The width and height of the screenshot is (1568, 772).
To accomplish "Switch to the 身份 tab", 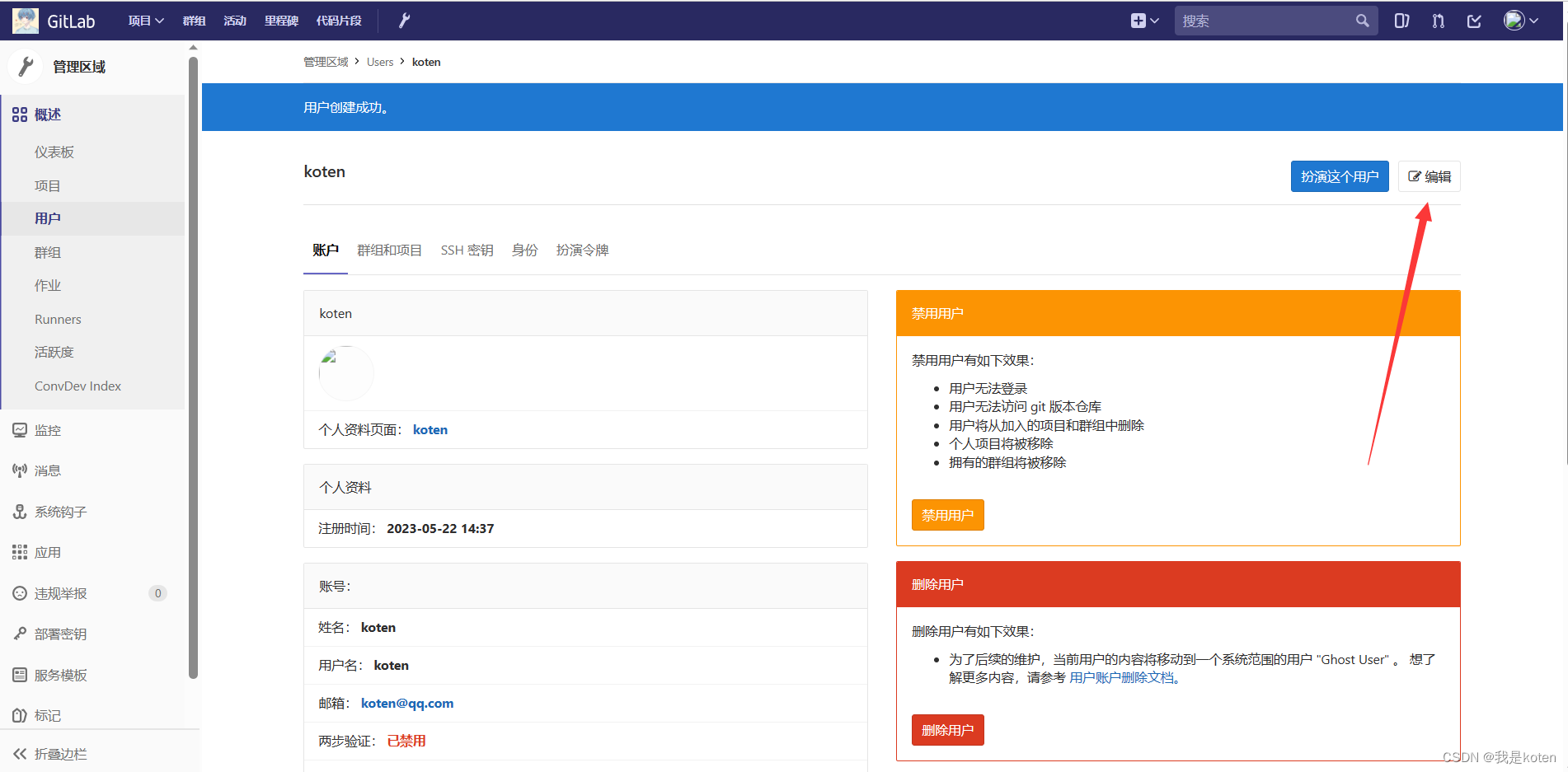I will pyautogui.click(x=524, y=250).
